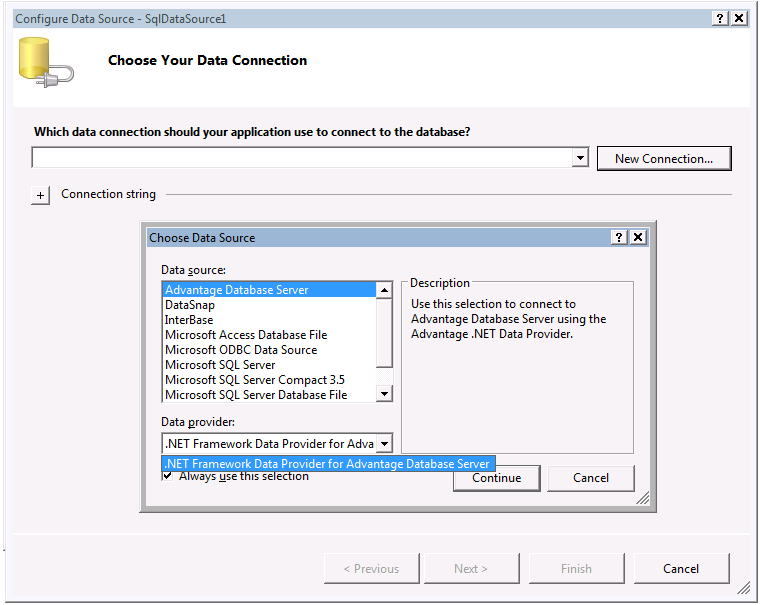Screen dimensions: 760x605
Task: Choose Microsoft Access Database File
Action: [x=269, y=335]
